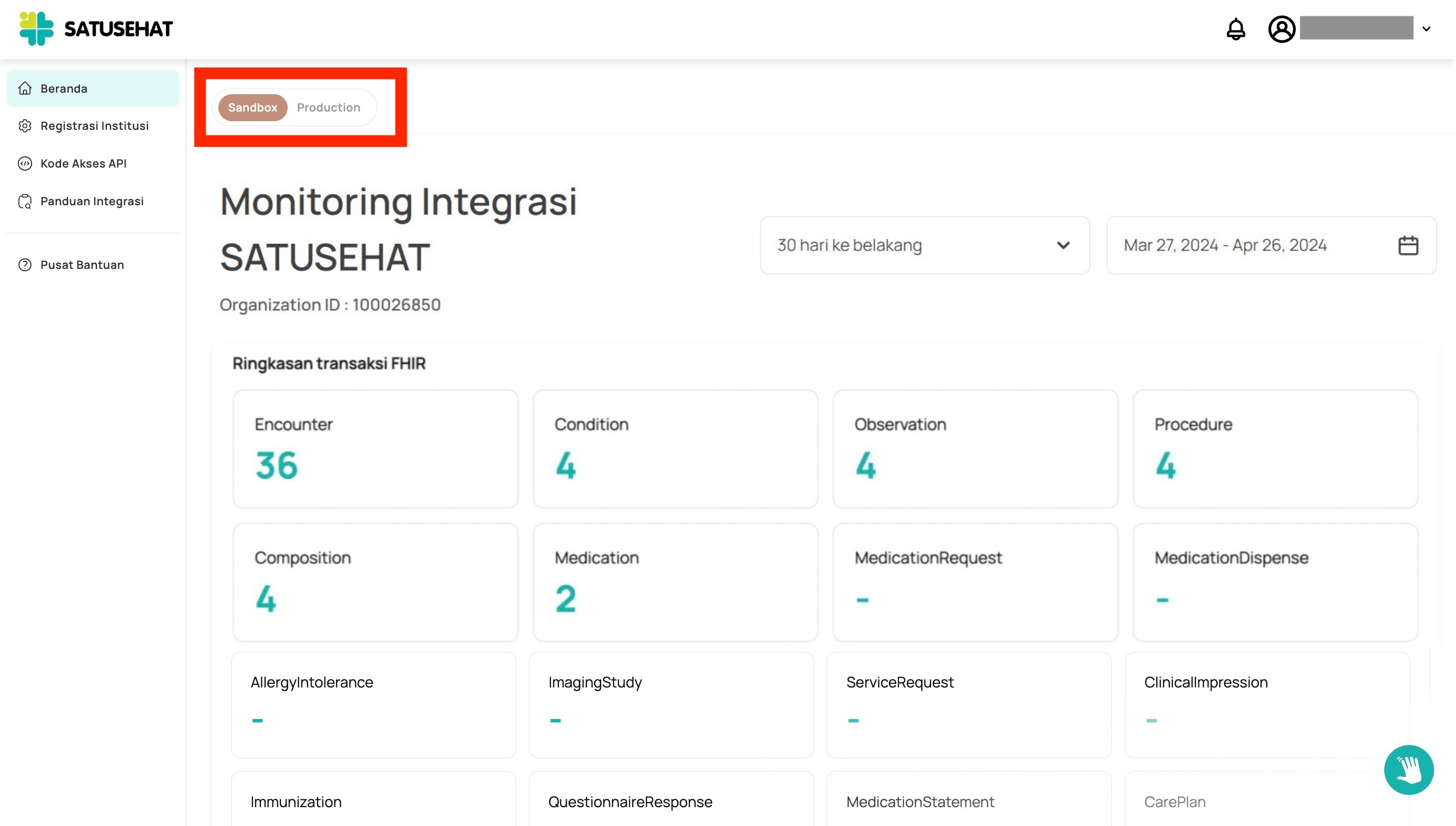The image size is (1456, 826).
Task: Open the Medication card showing 2
Action: pos(675,582)
